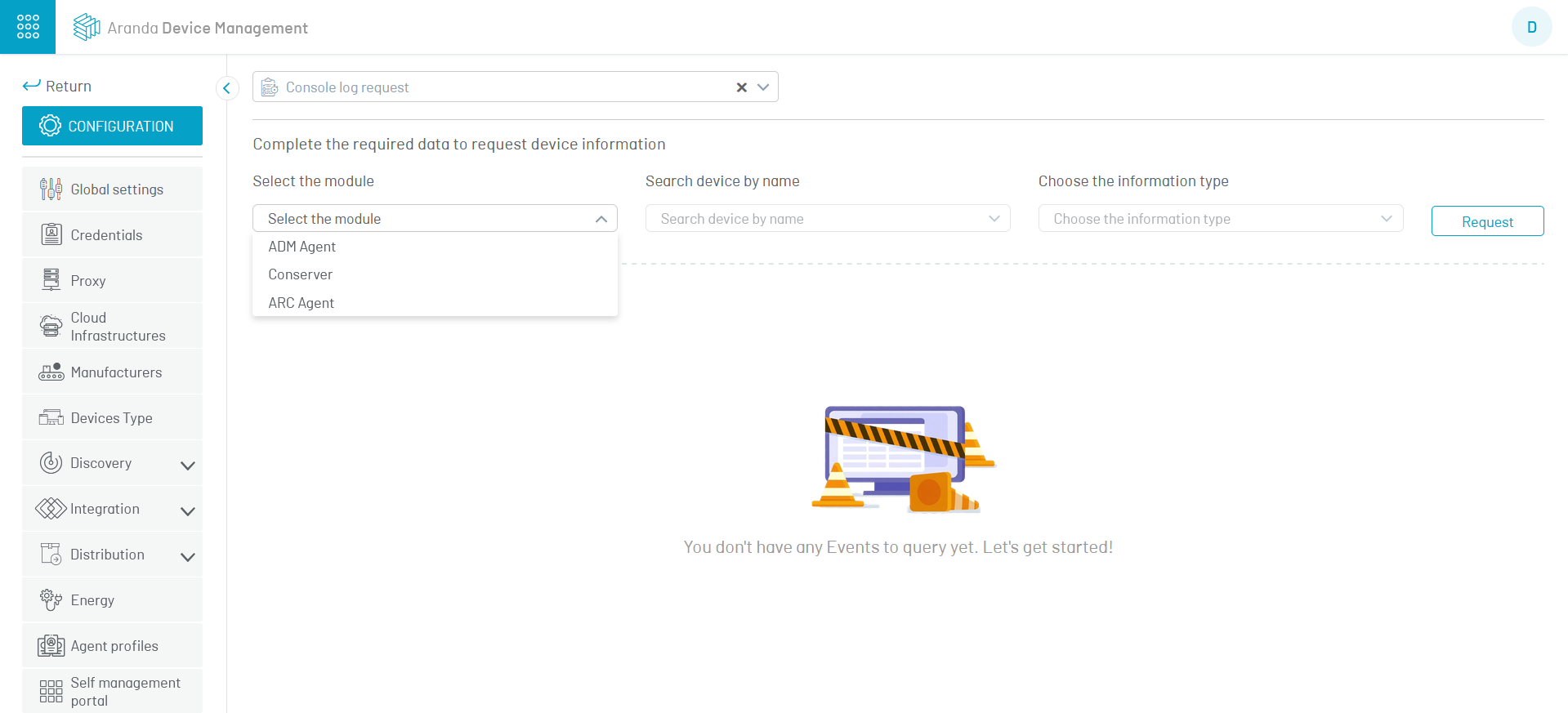
Task: Clear the Console log request selection
Action: pos(741,87)
